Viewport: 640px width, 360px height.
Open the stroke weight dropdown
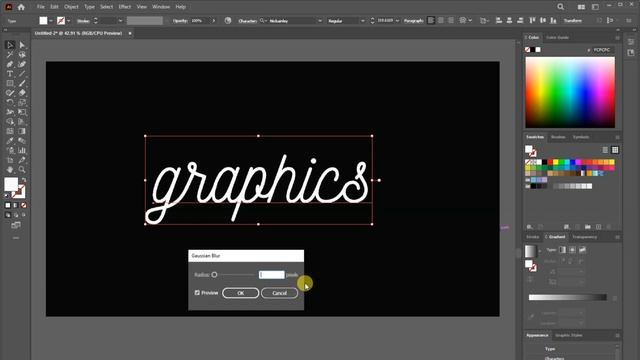(x=120, y=20)
